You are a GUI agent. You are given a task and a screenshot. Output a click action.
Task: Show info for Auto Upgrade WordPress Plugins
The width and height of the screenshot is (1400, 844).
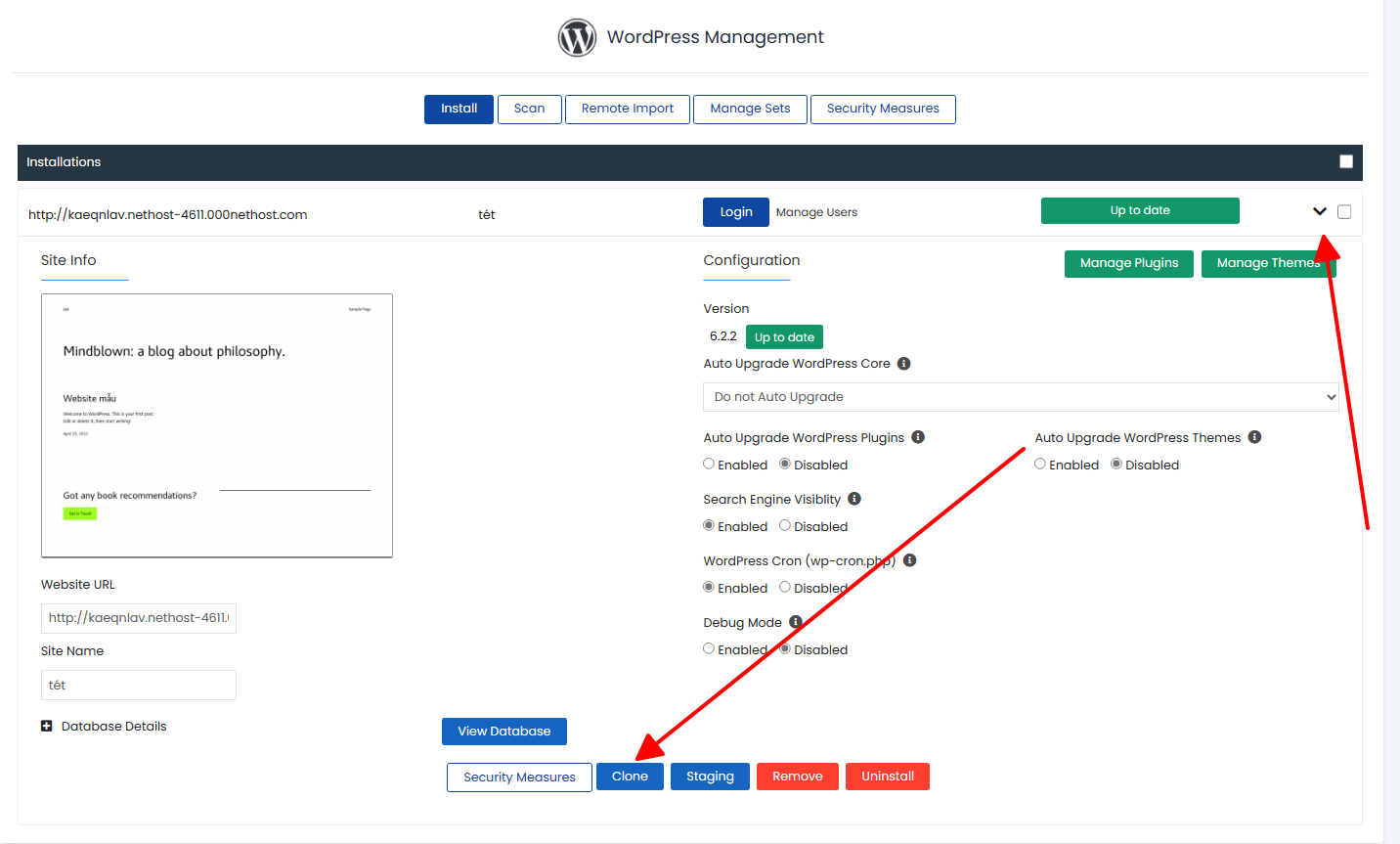pos(918,437)
